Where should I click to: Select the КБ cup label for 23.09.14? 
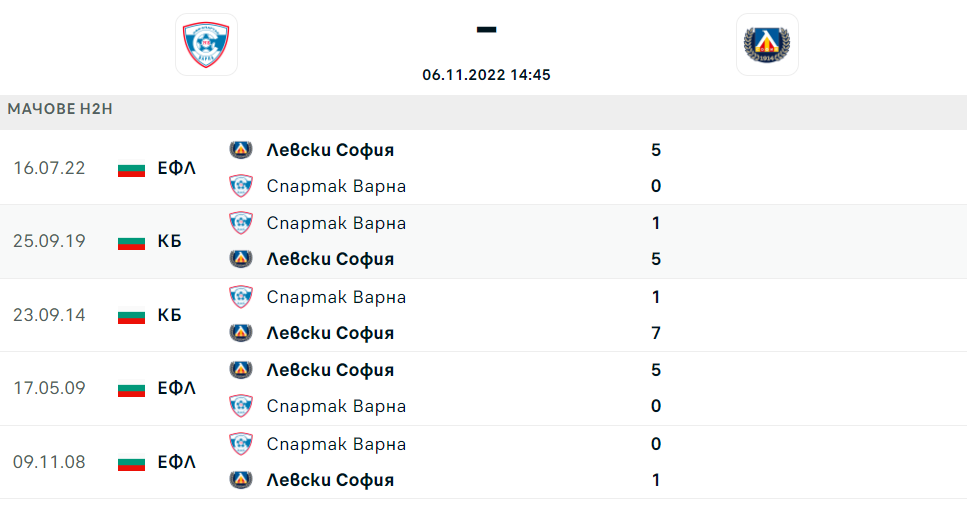tap(170, 315)
